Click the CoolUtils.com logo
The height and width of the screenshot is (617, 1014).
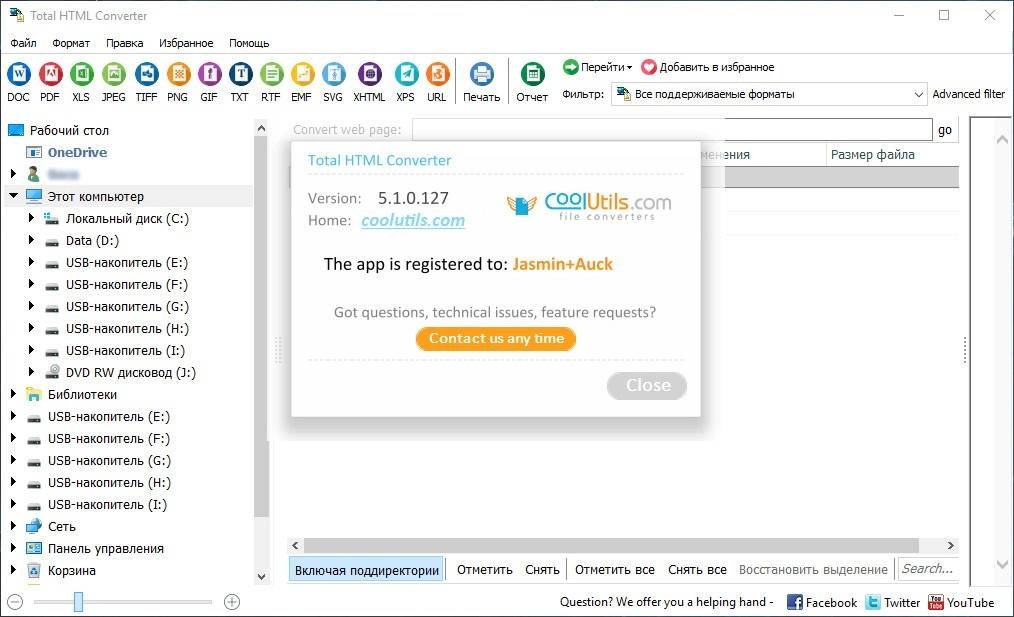point(589,206)
